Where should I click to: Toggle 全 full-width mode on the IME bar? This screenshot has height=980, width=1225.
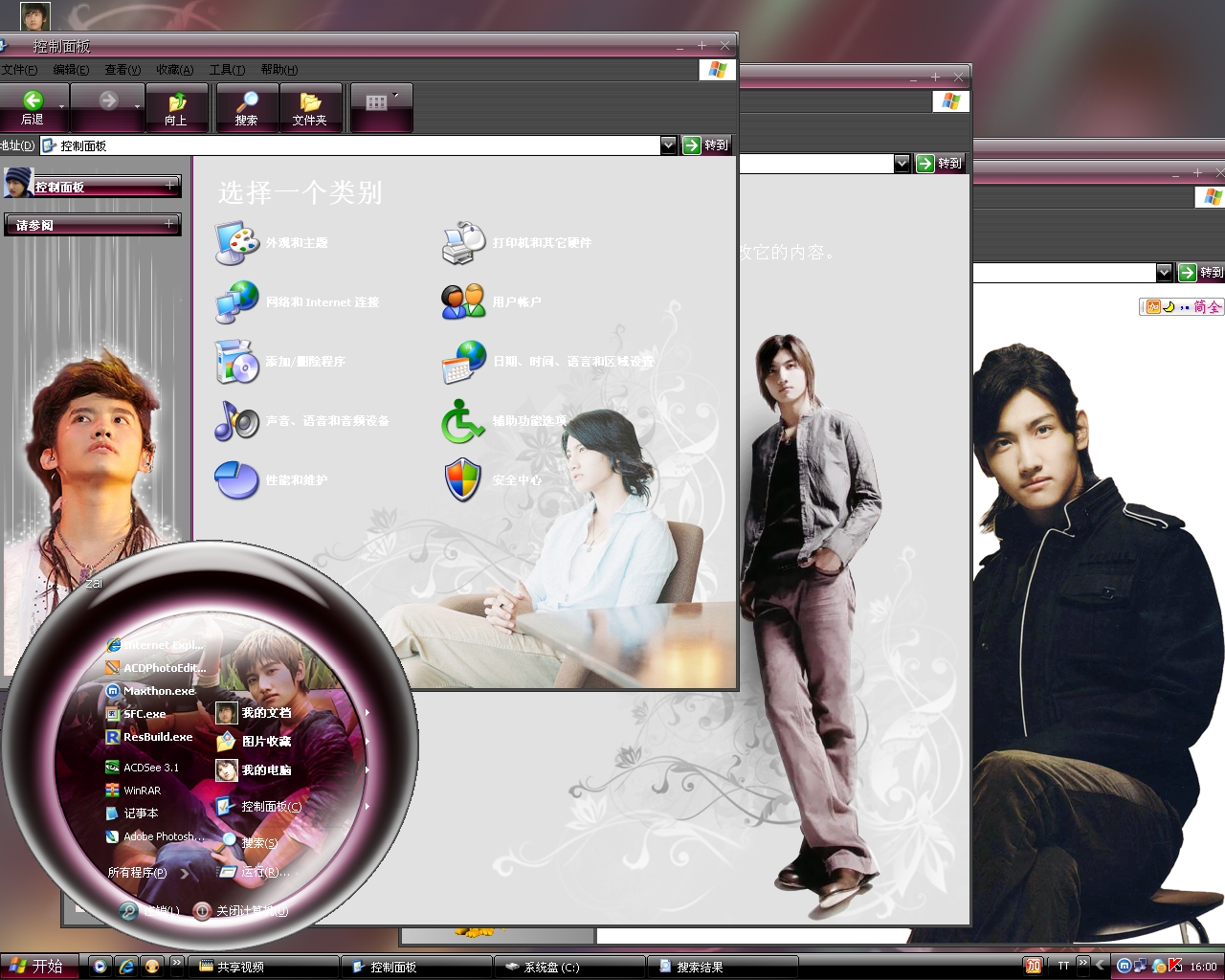(1214, 307)
